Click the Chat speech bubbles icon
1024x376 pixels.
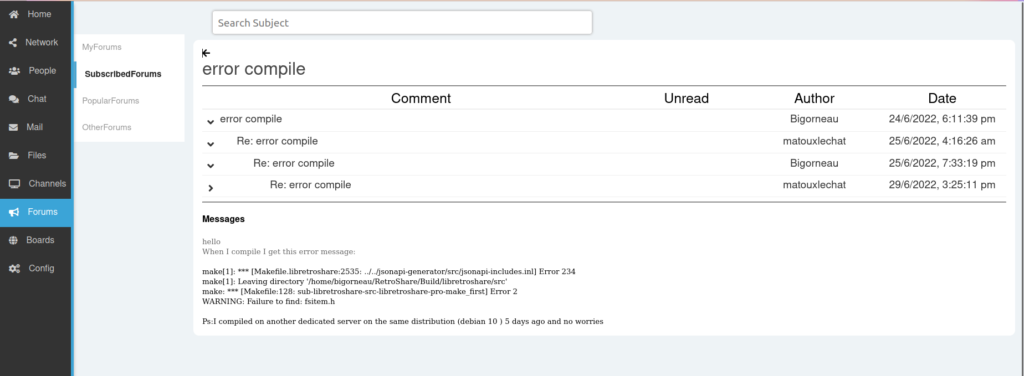[14, 99]
